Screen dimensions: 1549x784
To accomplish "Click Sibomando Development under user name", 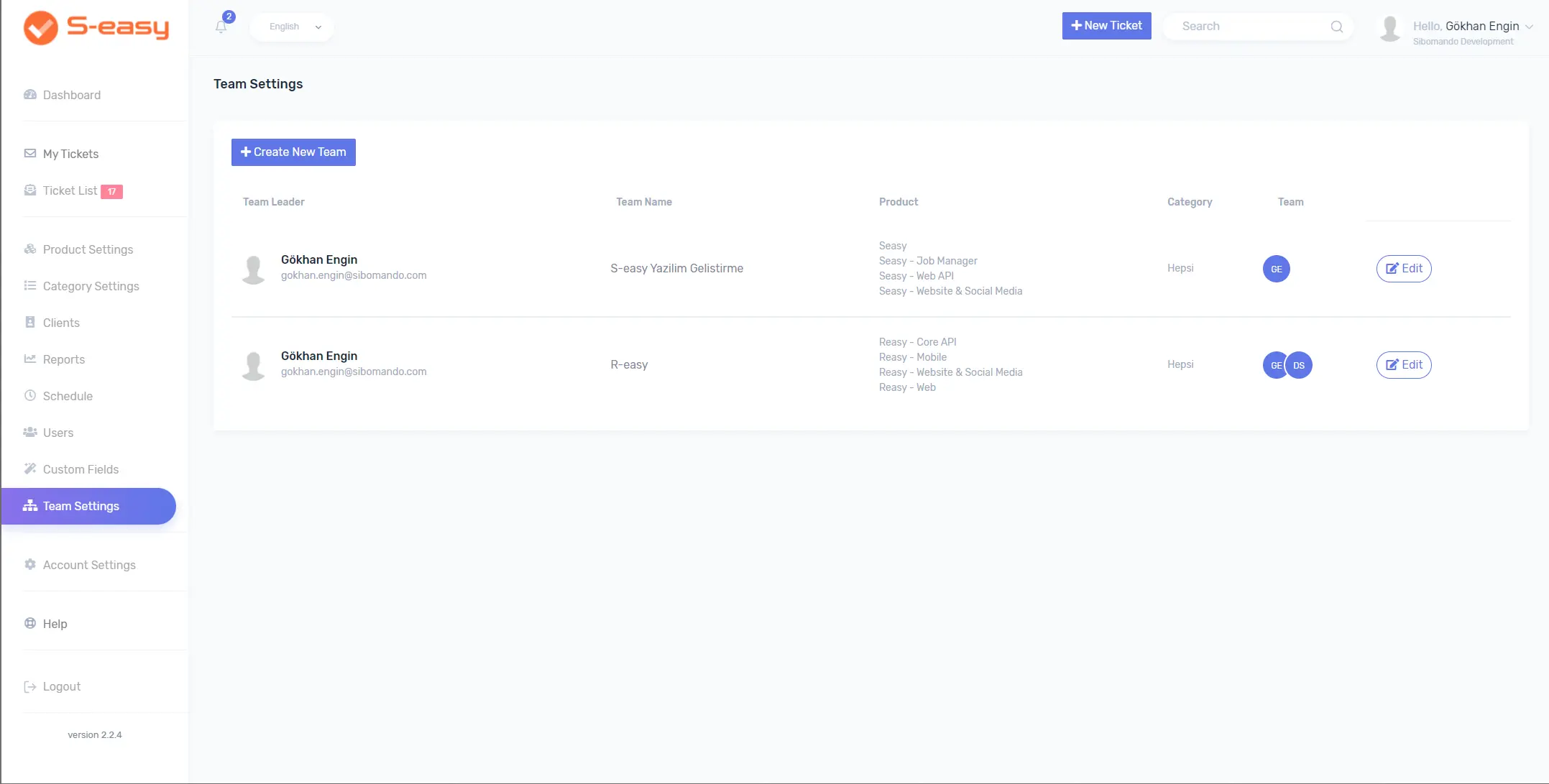I will click(1463, 42).
